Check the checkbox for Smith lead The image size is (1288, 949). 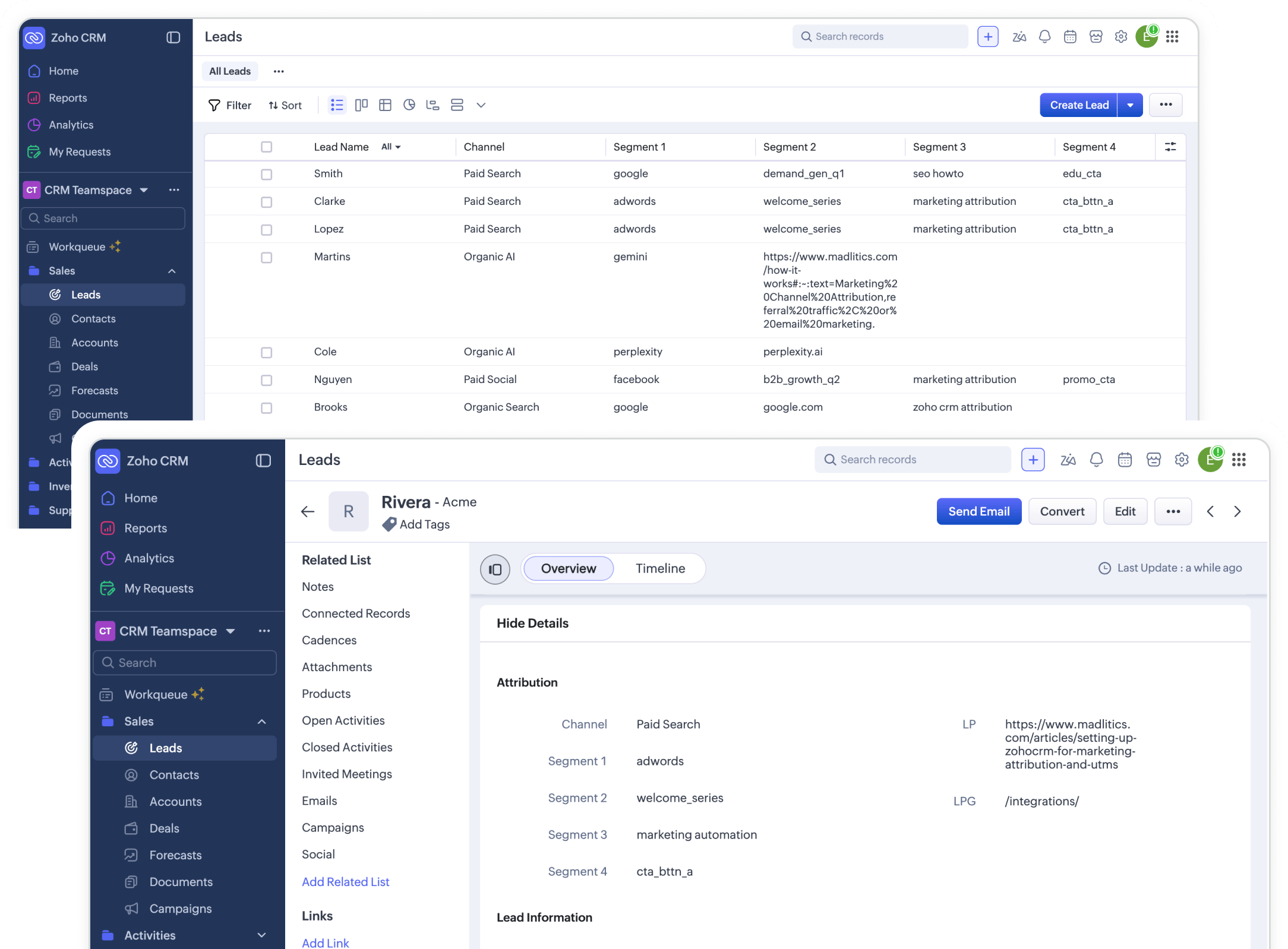click(266, 174)
